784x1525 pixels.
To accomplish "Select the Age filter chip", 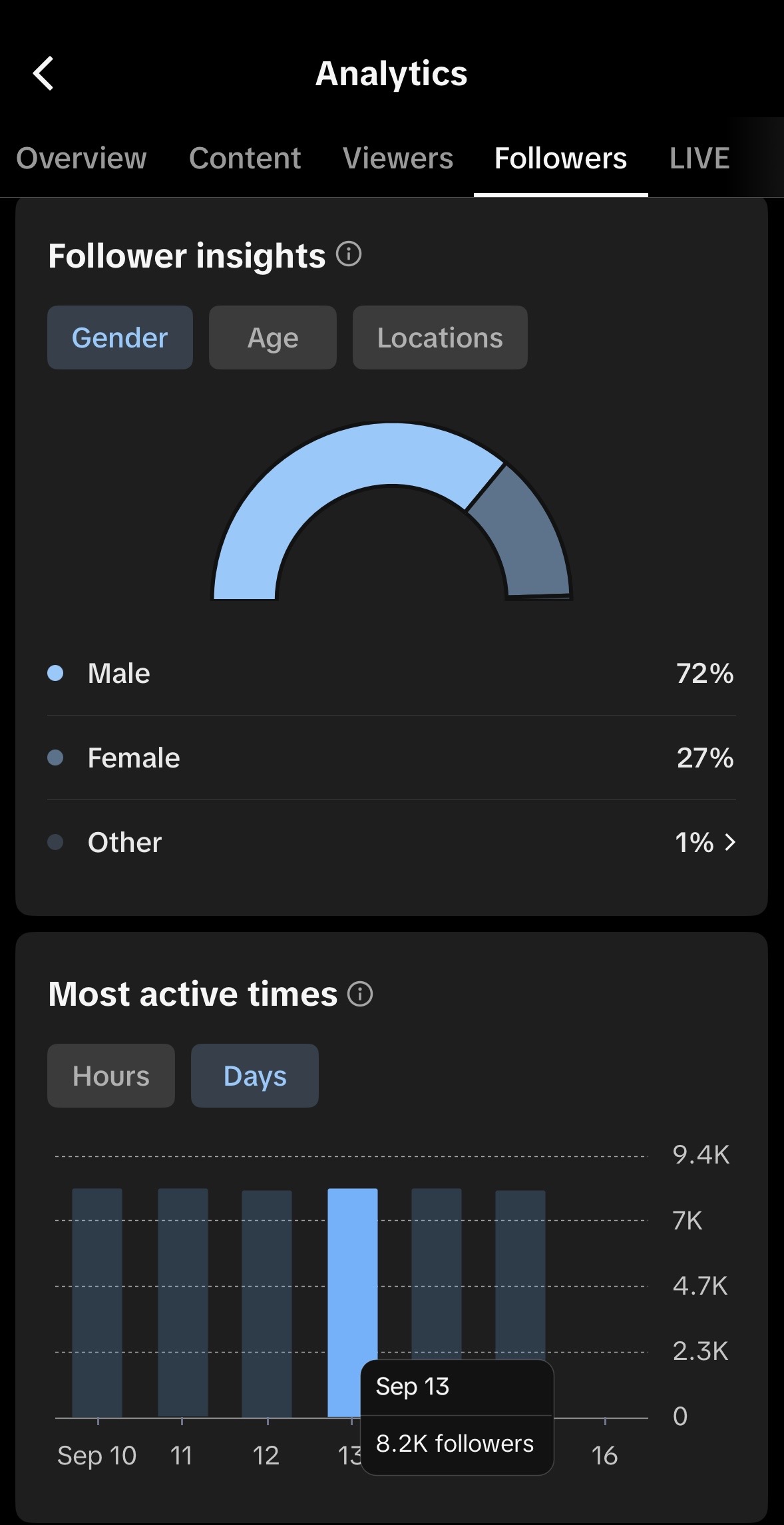I will (273, 337).
